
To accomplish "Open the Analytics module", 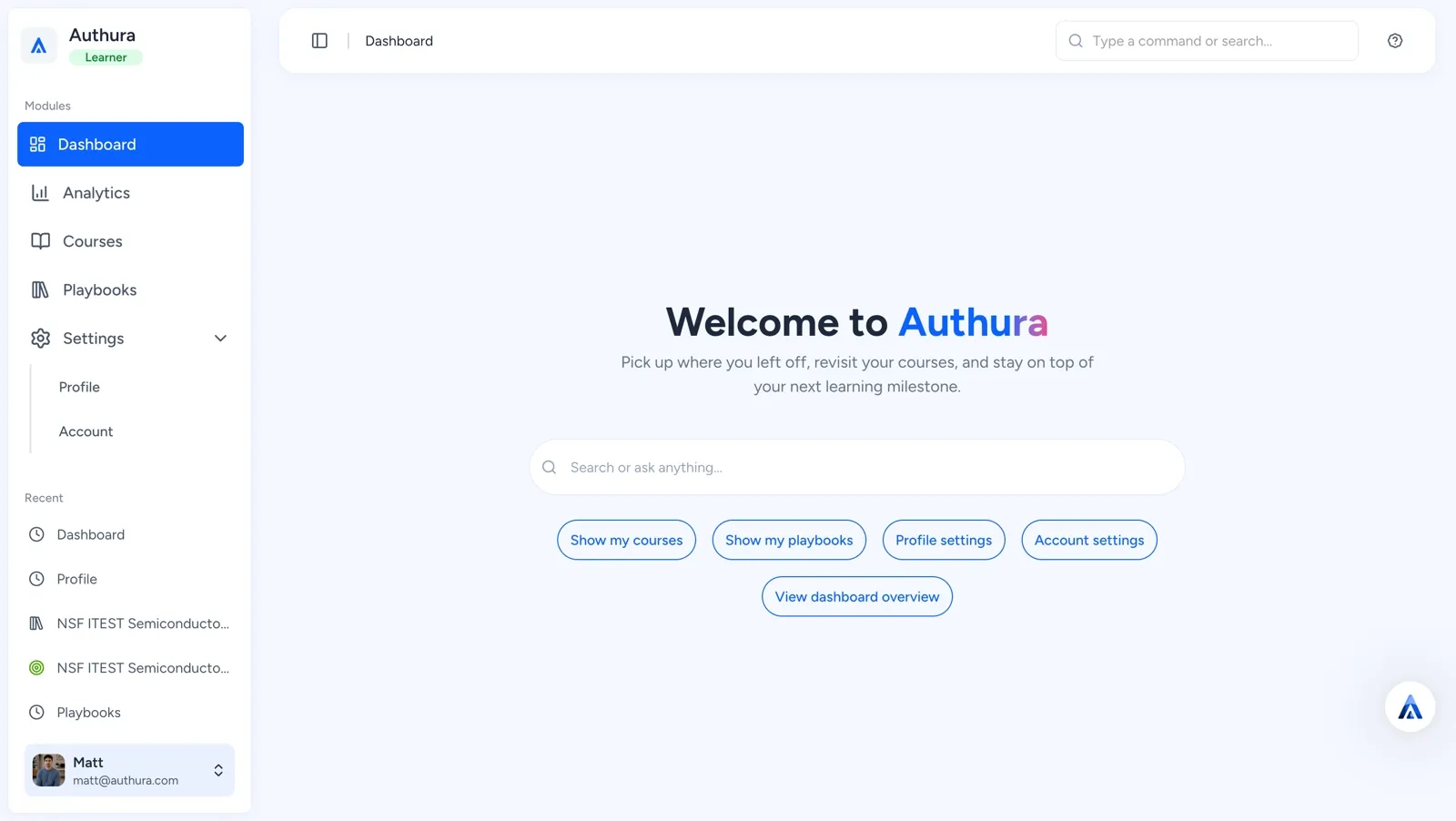I will click(x=130, y=193).
